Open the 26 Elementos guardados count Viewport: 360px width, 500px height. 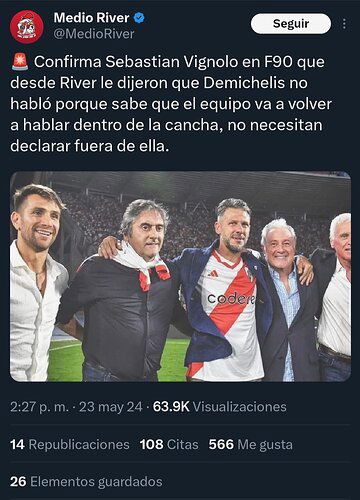[86, 481]
